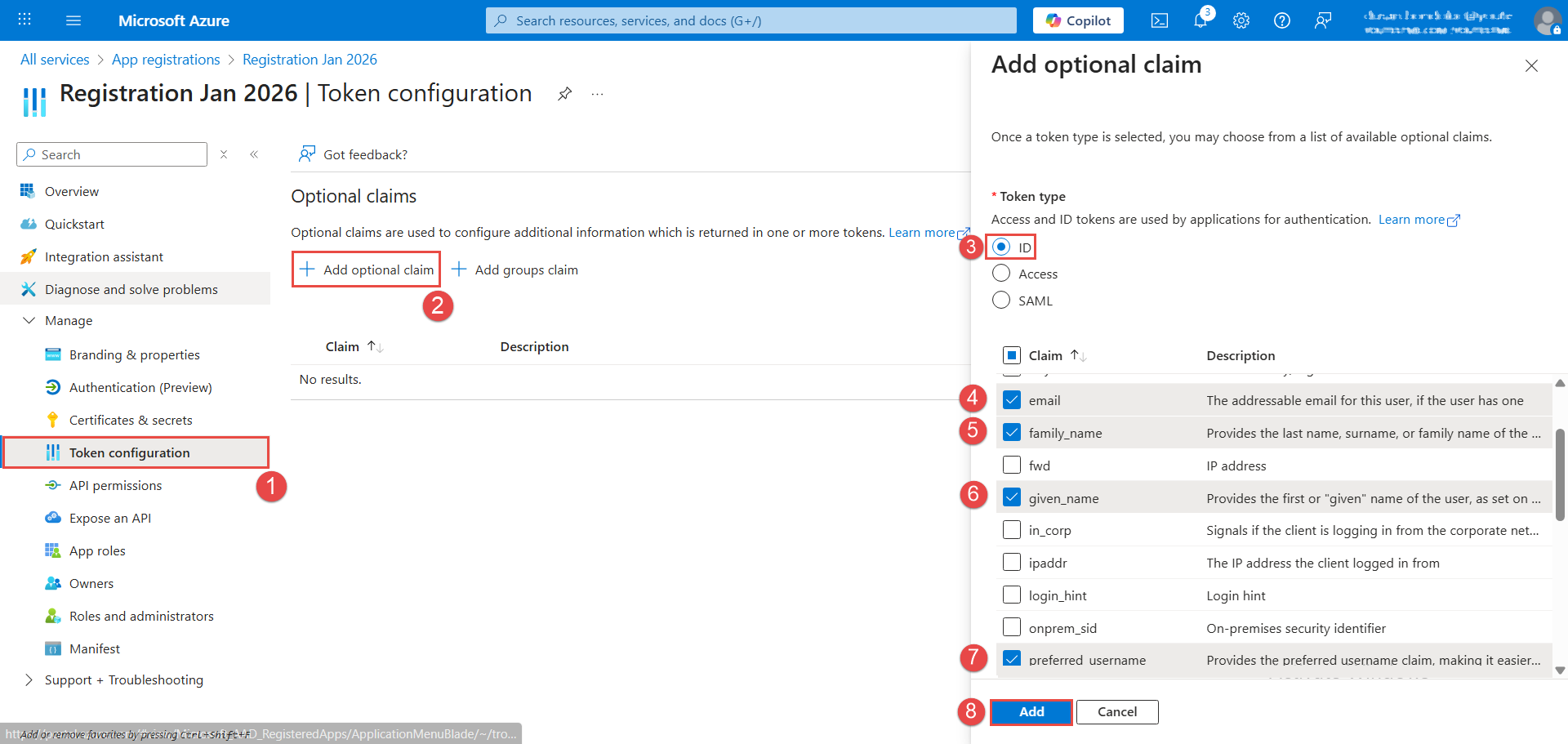Collapse the left sidebar with double chevron
1568x744 pixels.
(254, 154)
